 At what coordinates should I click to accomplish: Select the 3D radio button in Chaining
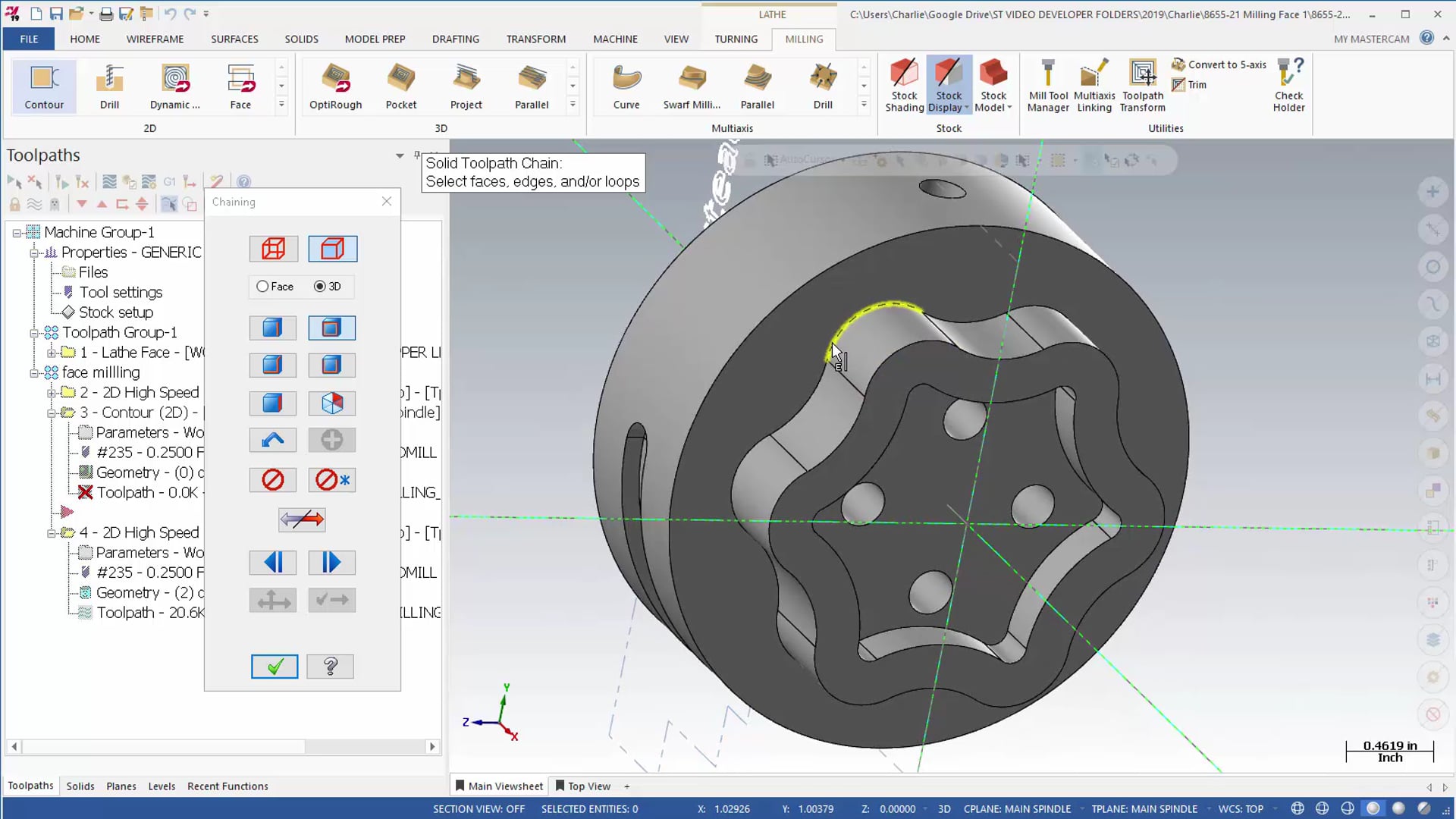(320, 286)
